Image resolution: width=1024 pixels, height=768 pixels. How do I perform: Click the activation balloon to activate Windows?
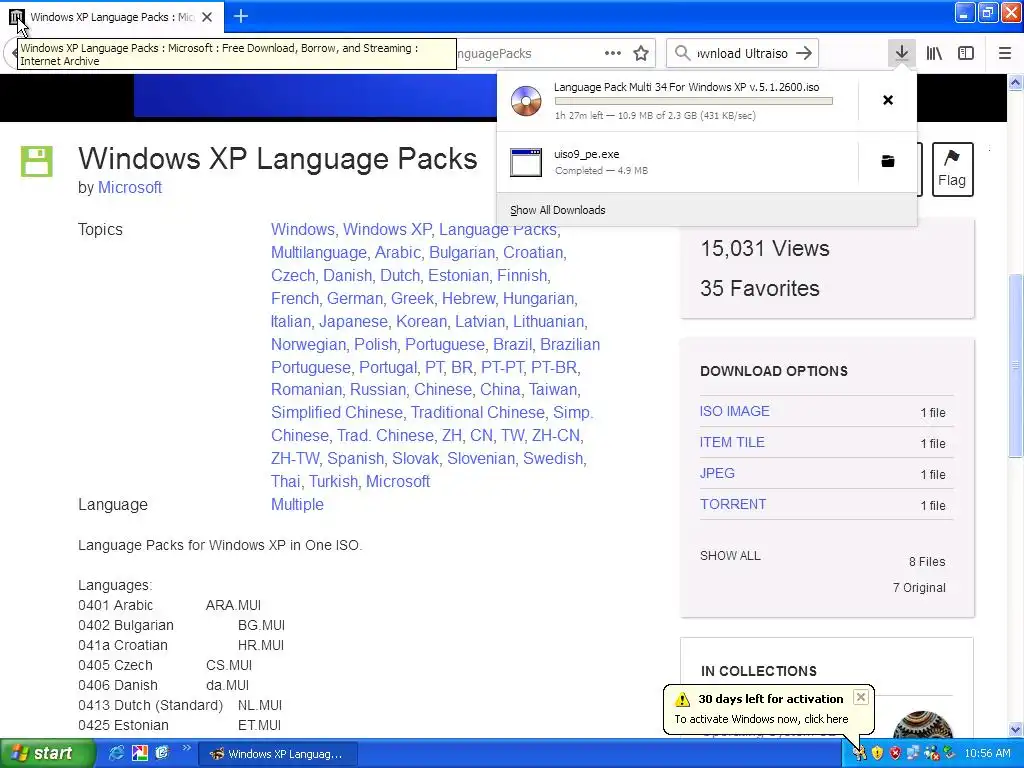pyautogui.click(x=761, y=718)
